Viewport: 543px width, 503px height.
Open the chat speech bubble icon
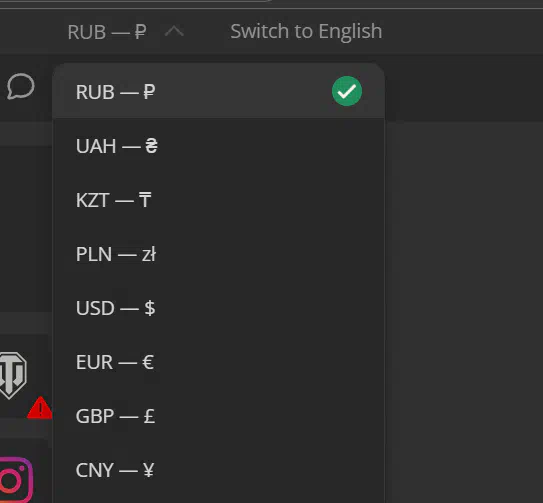[x=21, y=87]
